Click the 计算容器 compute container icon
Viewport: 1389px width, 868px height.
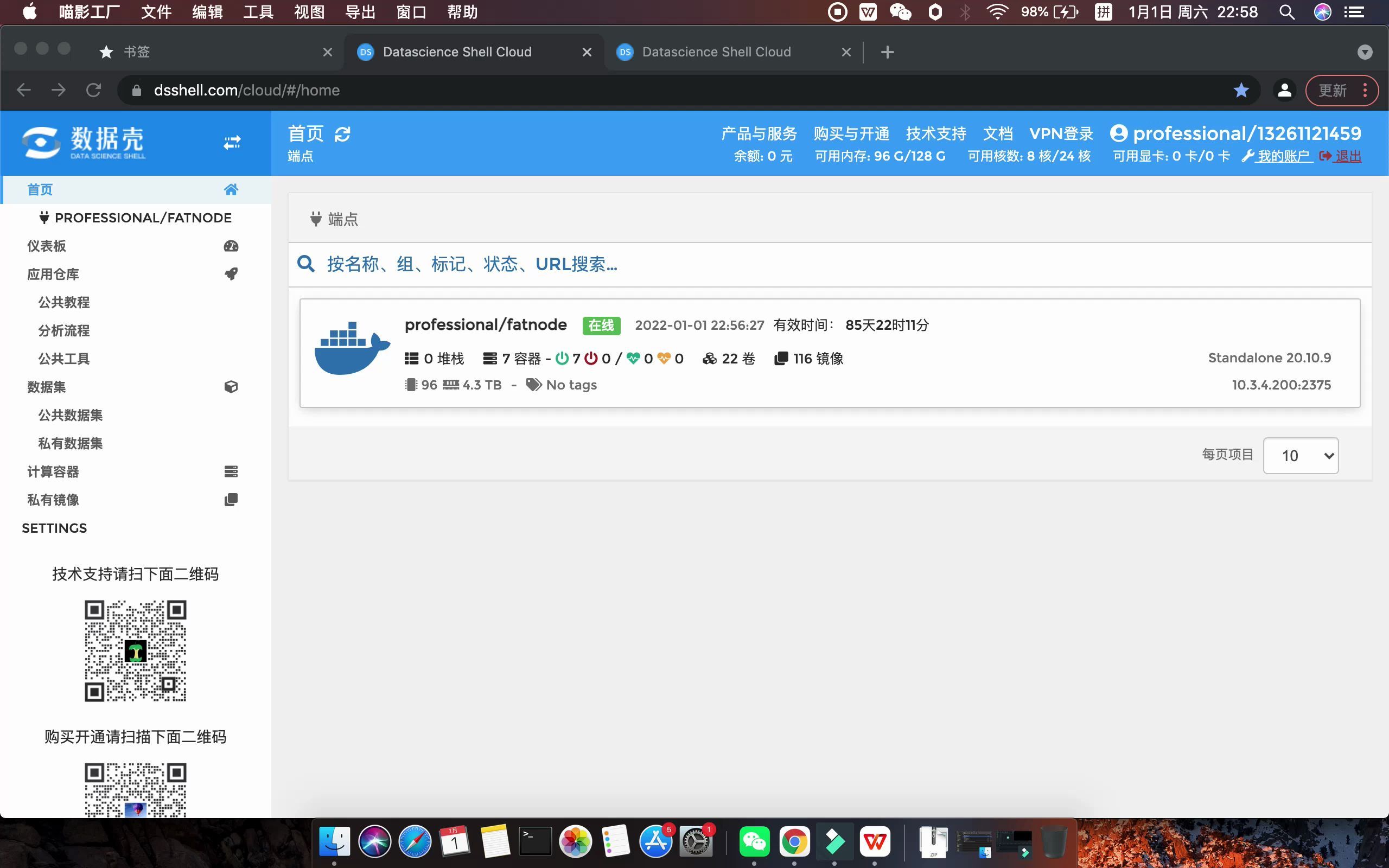pyautogui.click(x=232, y=471)
